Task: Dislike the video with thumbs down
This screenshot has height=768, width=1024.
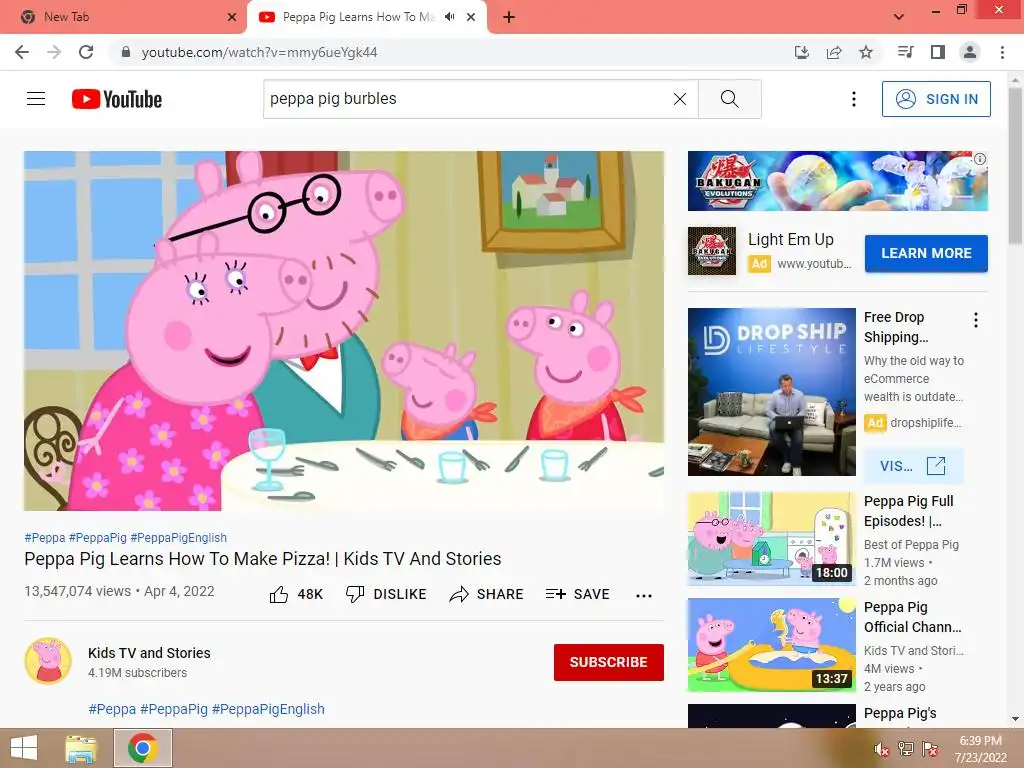Action: [386, 594]
